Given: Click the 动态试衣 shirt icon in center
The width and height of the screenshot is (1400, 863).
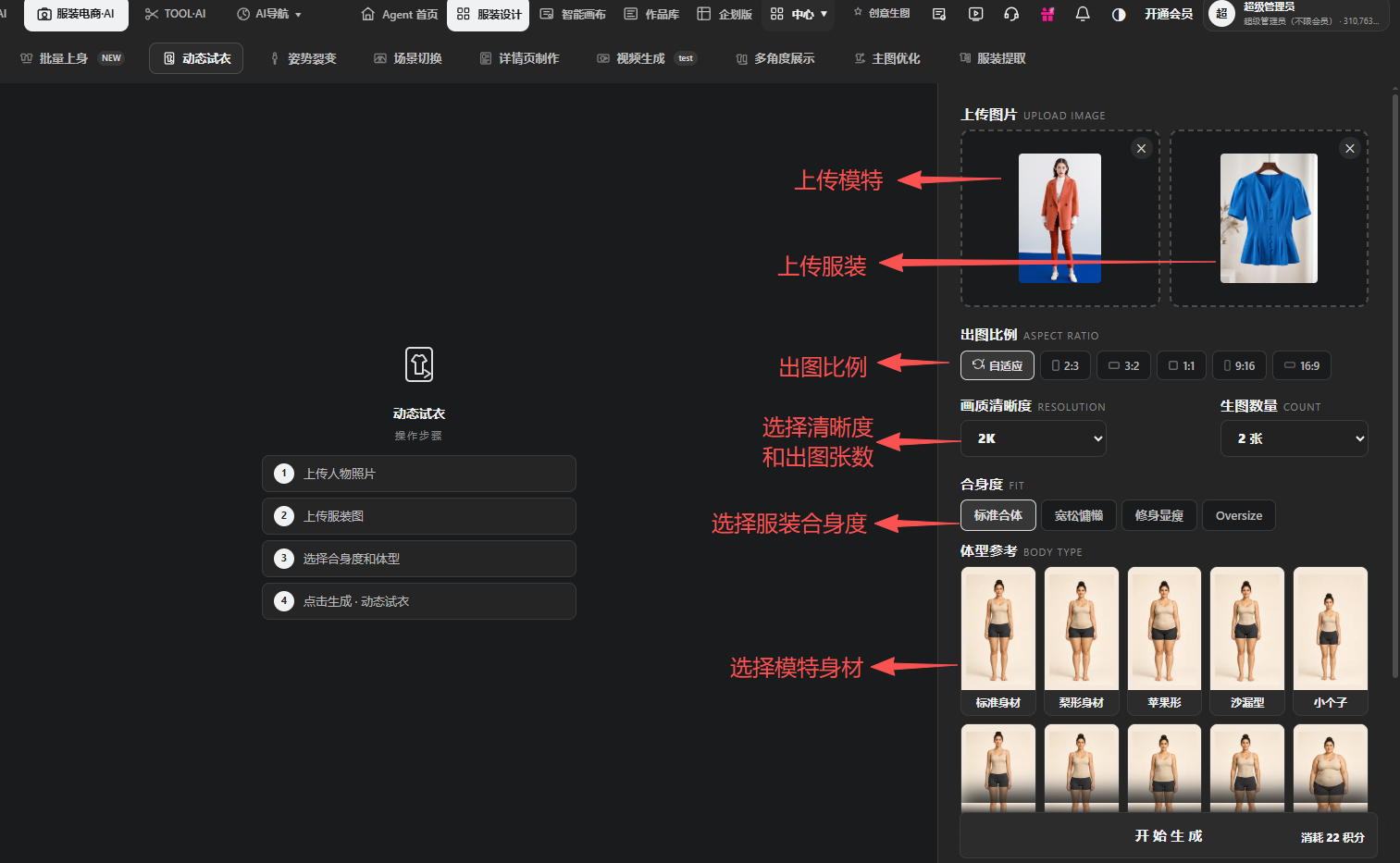Looking at the screenshot, I should [x=419, y=364].
